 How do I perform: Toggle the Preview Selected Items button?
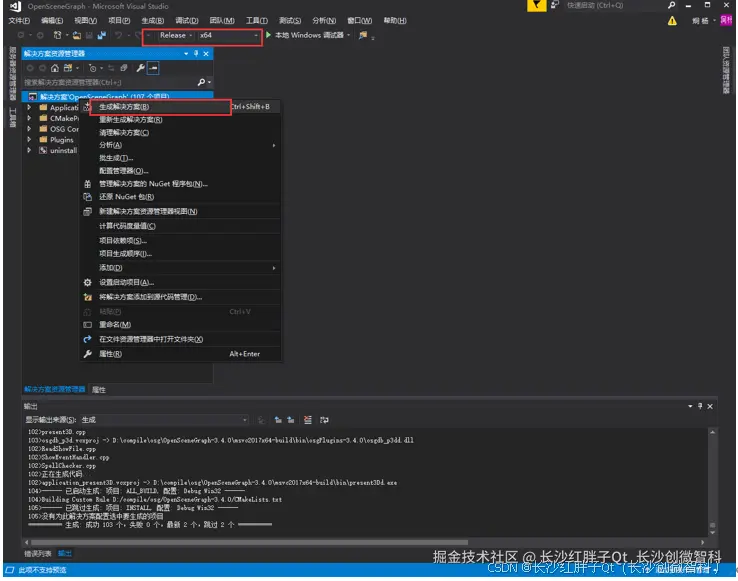click(153, 68)
